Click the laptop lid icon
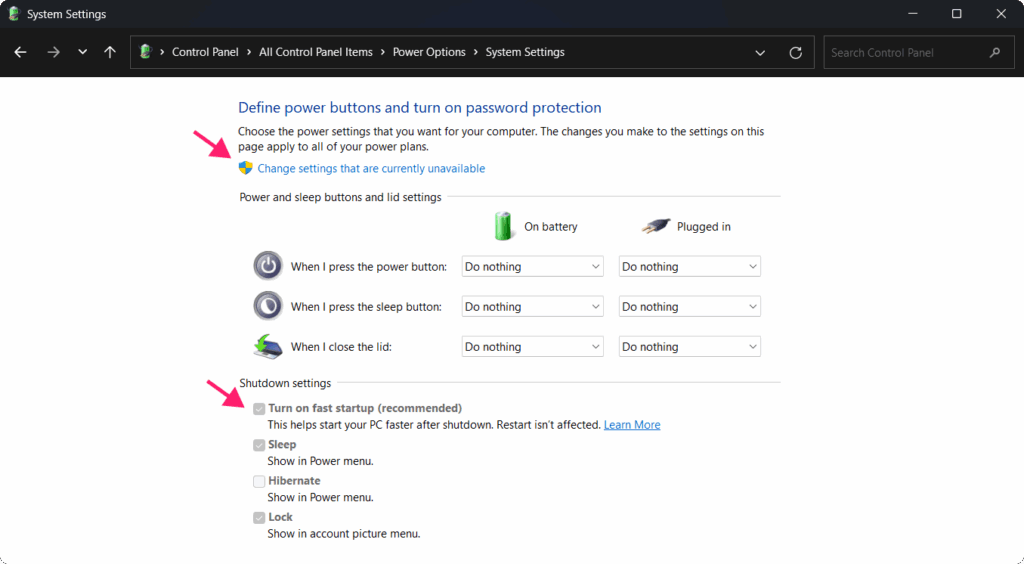Screen dimensions: 1024x564 click(x=268, y=347)
